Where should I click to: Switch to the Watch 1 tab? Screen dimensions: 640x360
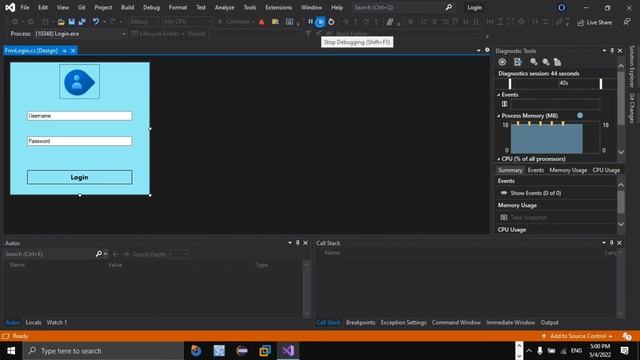coord(57,322)
